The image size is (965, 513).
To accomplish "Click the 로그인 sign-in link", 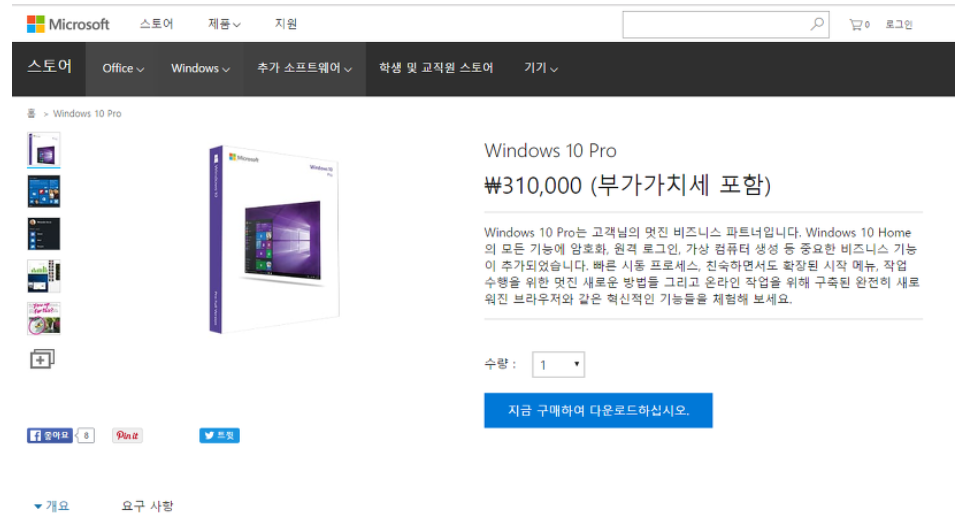I will coord(899,25).
